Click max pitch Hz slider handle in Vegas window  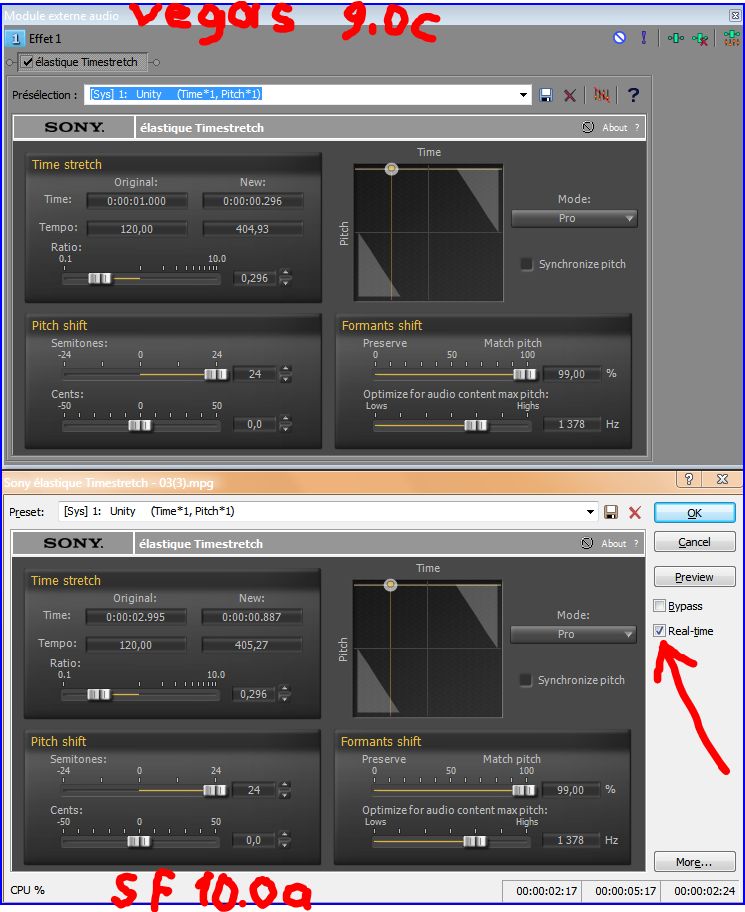[x=476, y=425]
